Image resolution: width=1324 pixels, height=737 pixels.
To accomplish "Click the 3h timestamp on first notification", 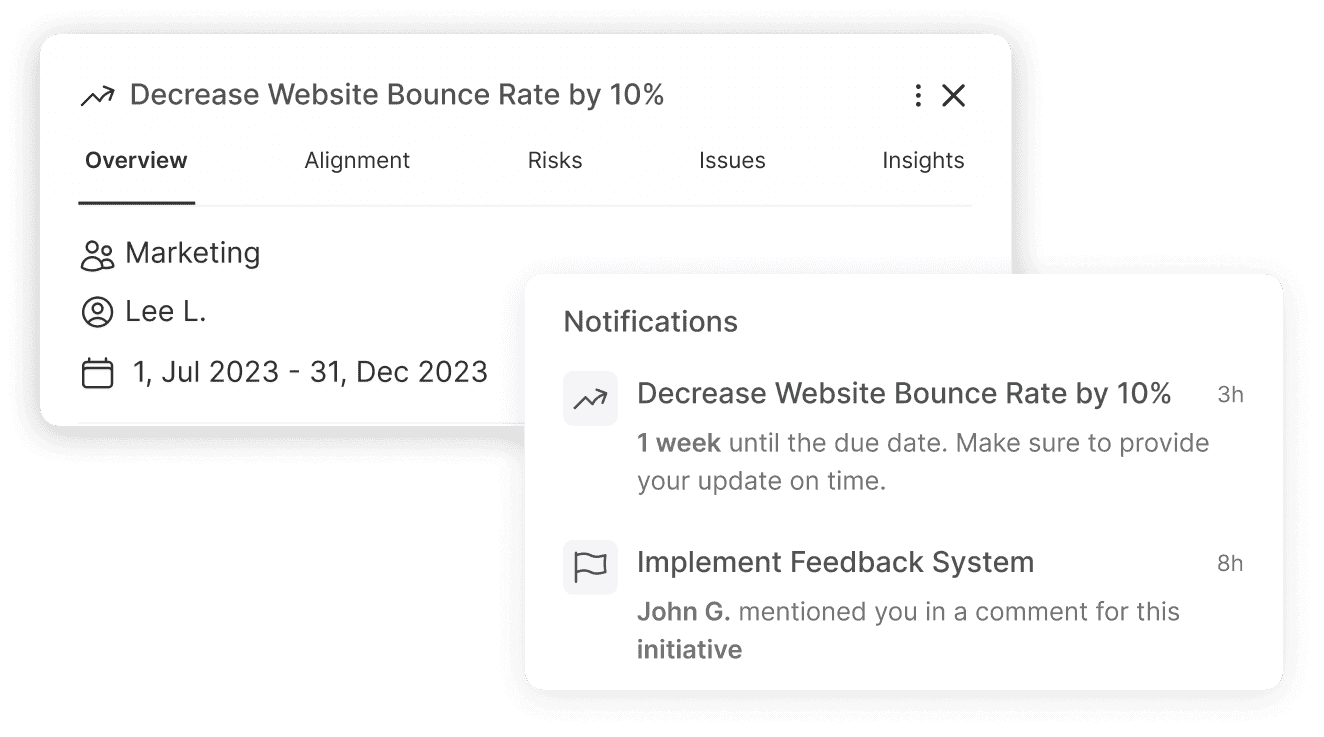I will (x=1230, y=395).
